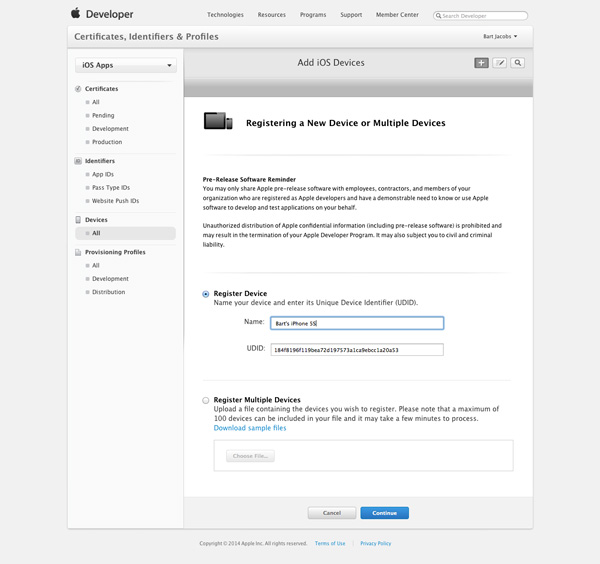Open the Resources menu
The height and width of the screenshot is (564, 600).
(272, 15)
